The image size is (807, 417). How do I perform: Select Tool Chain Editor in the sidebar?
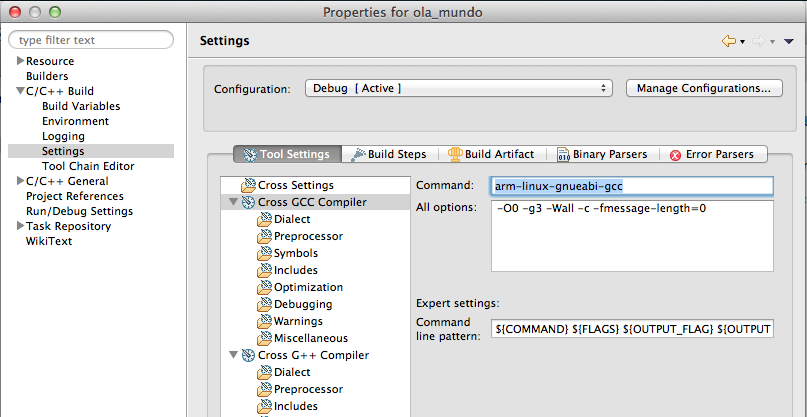88,166
